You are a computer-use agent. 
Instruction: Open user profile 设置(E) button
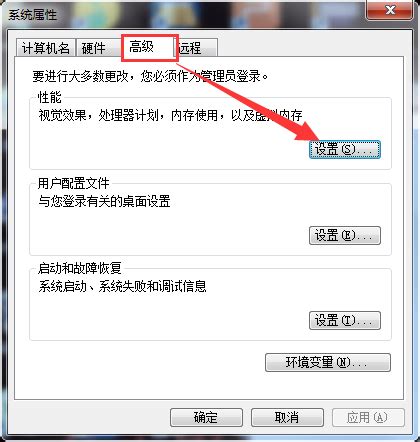point(345,236)
